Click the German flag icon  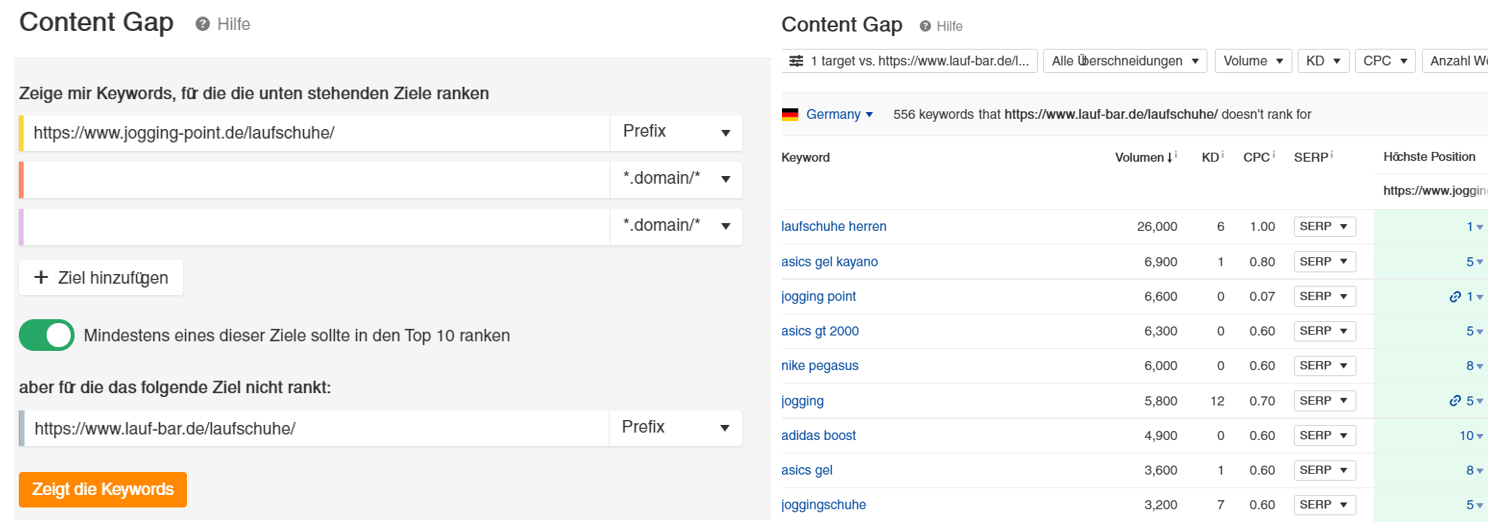(790, 114)
